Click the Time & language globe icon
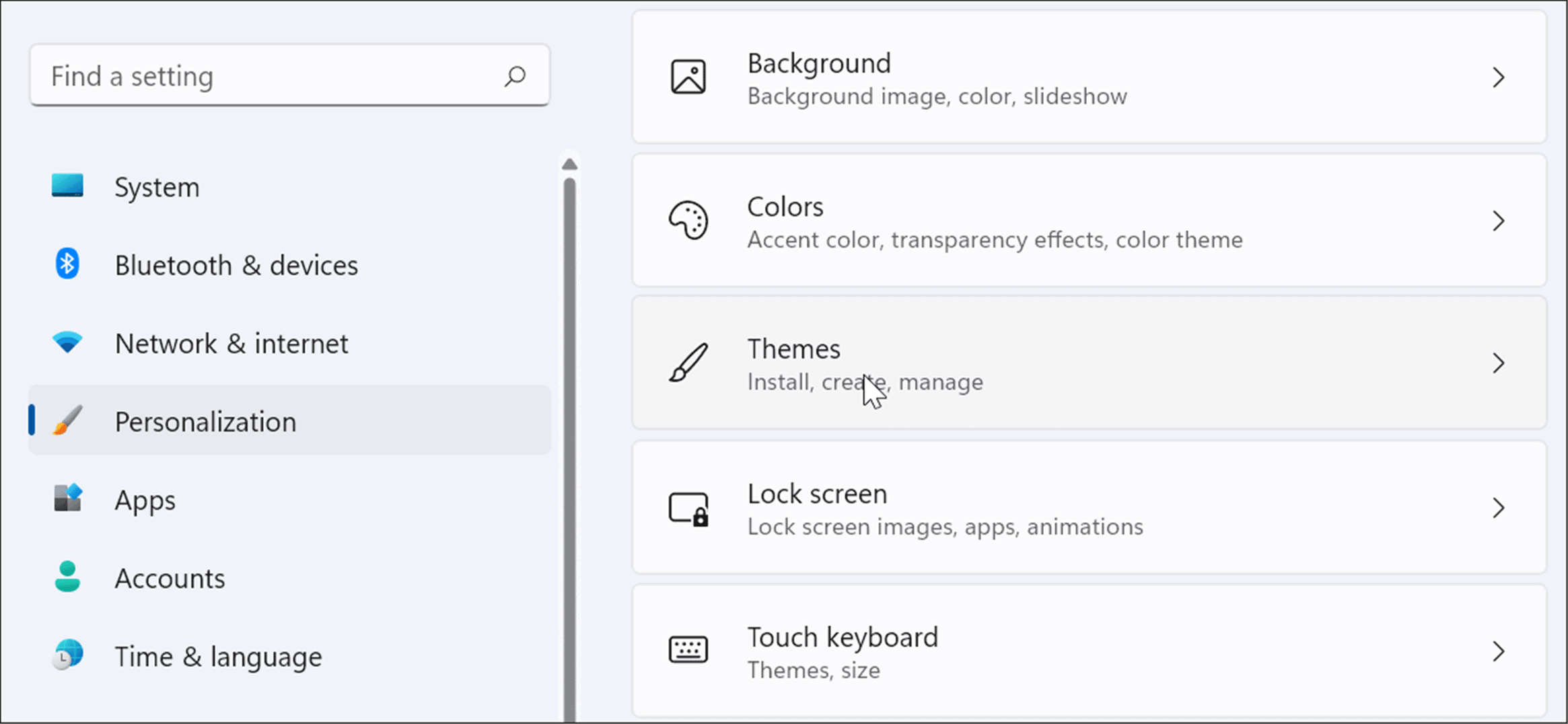Image resolution: width=1568 pixels, height=724 pixels. (x=67, y=655)
